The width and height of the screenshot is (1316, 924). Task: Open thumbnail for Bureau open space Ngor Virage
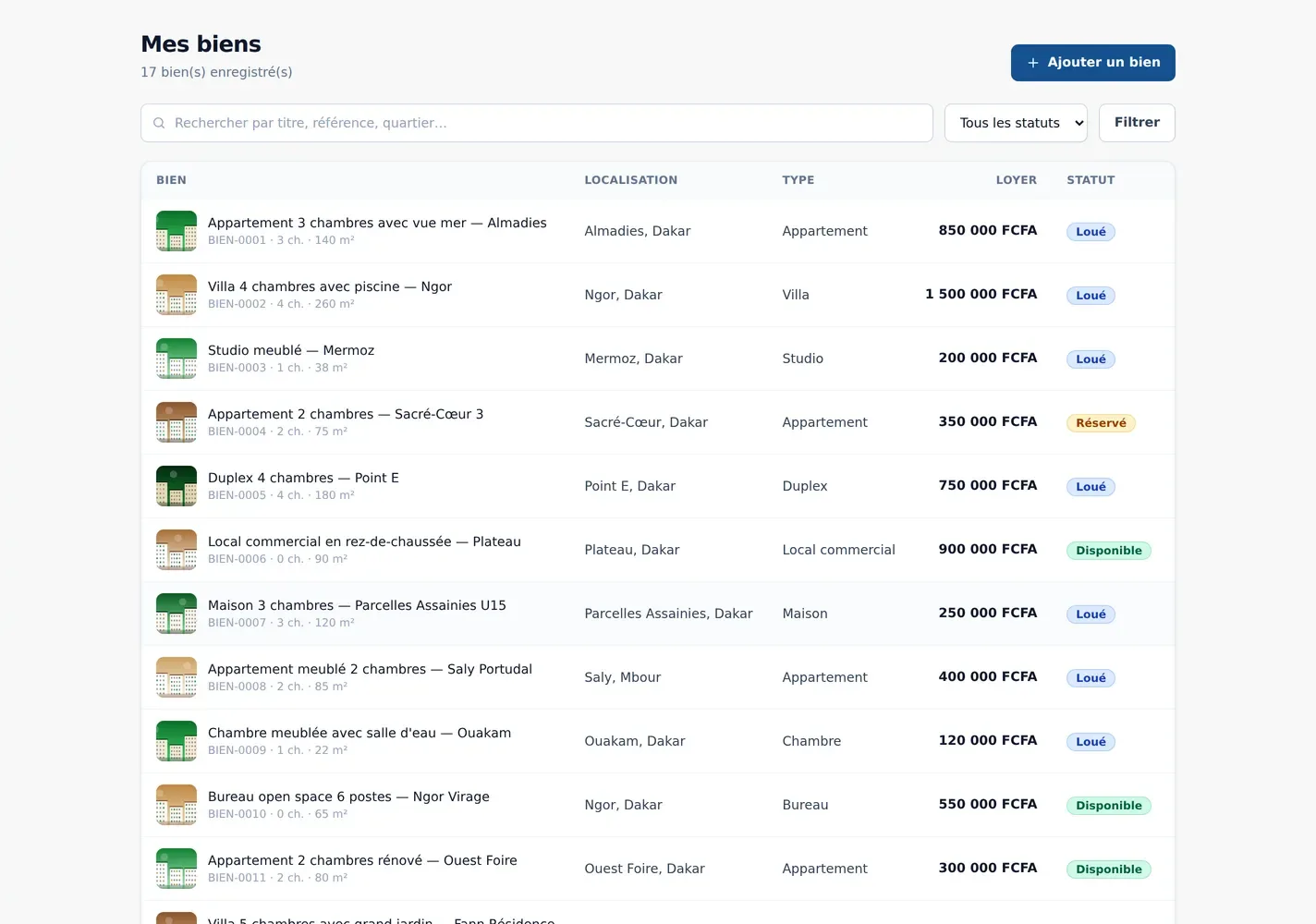177,805
